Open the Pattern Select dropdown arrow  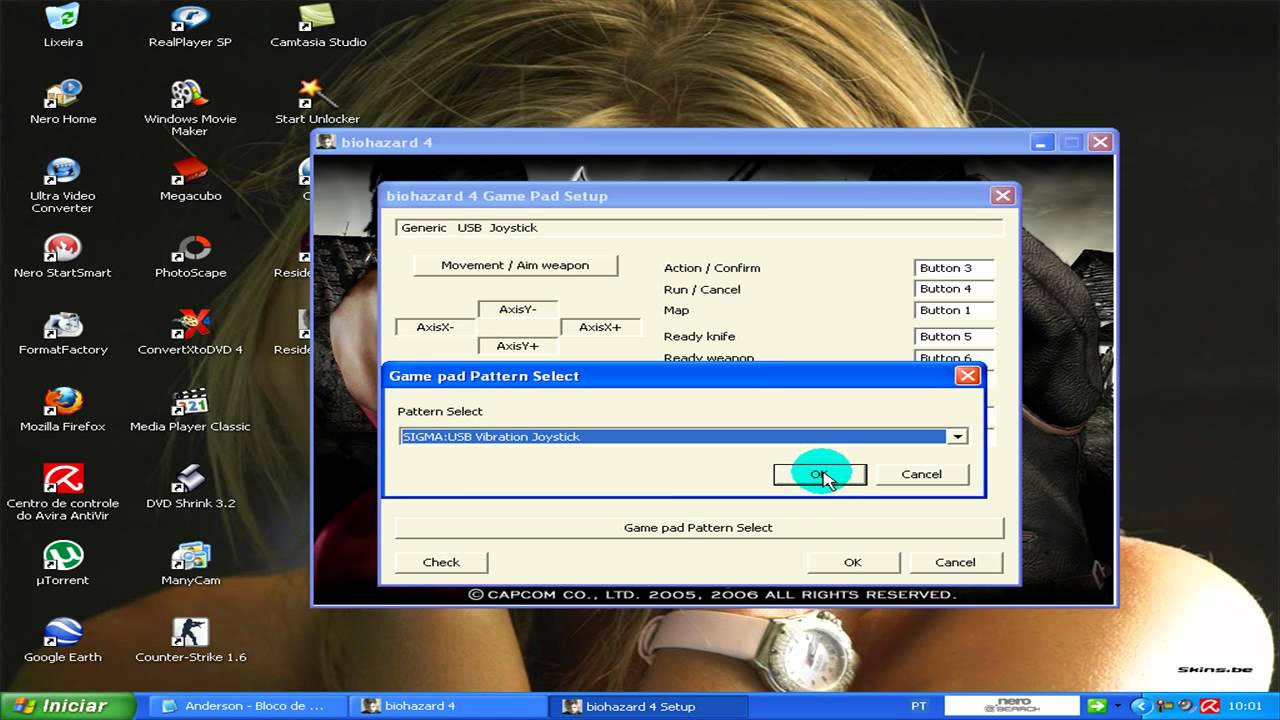point(958,436)
